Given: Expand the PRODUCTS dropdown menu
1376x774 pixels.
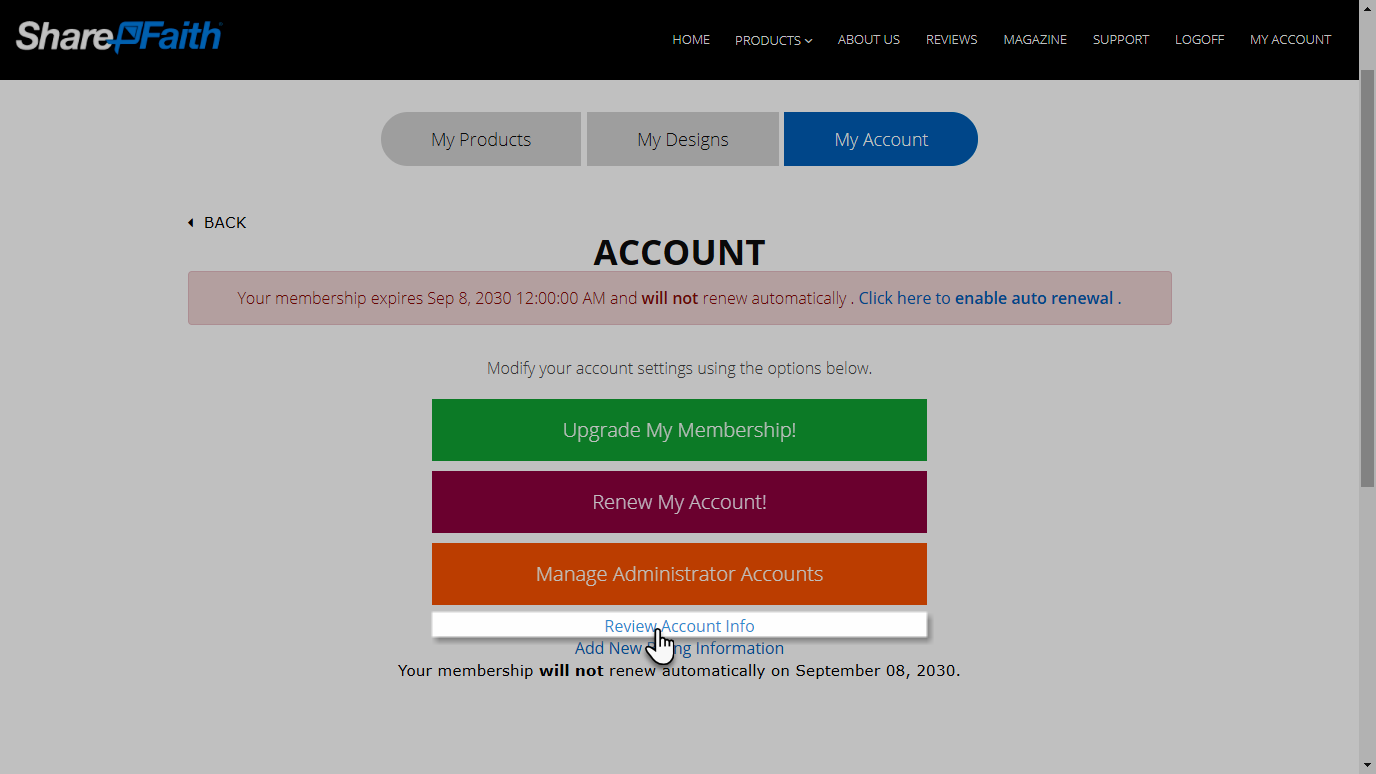Looking at the screenshot, I should click(774, 40).
